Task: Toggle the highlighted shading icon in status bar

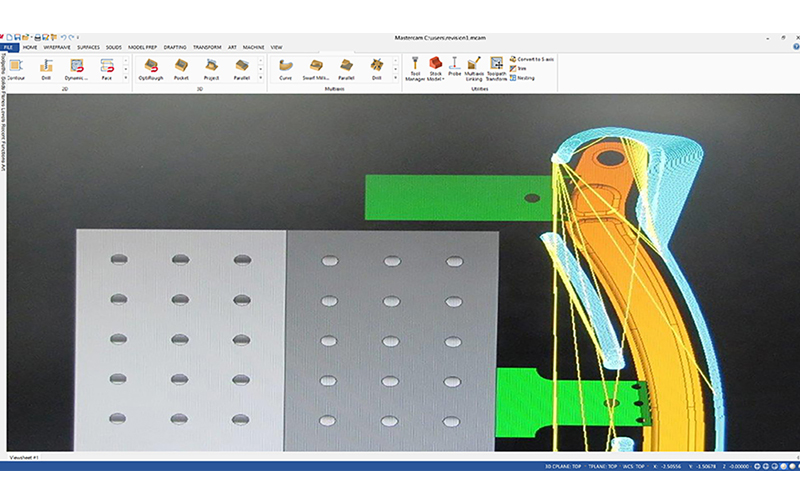Action: [783, 466]
